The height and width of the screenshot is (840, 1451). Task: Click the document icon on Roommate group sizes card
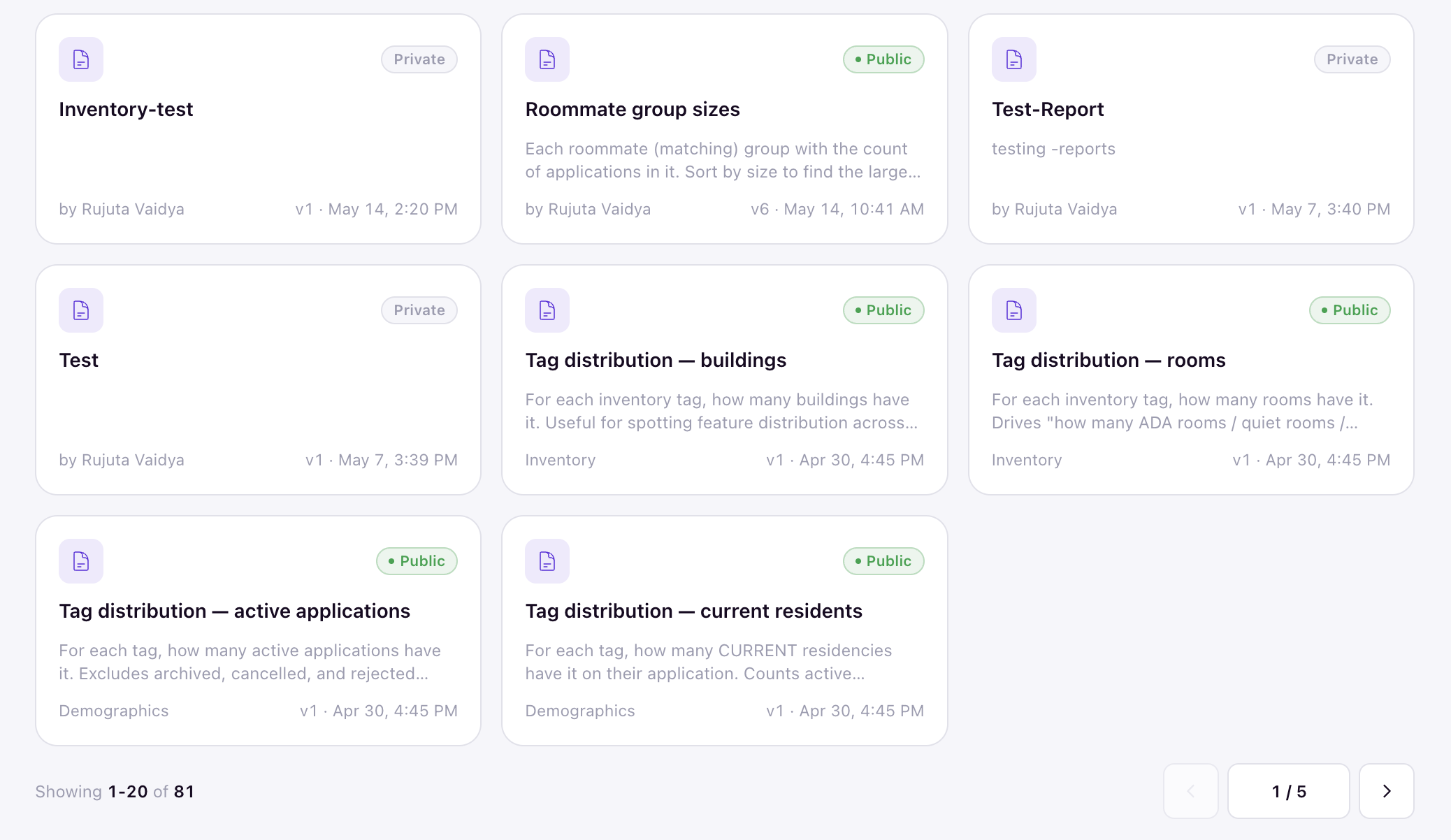point(547,59)
